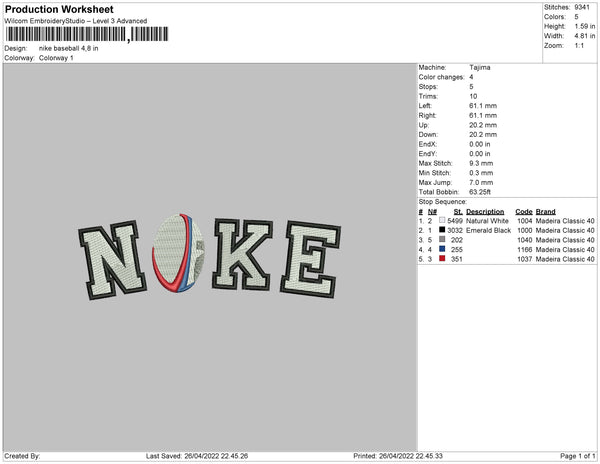600x464 pixels.
Task: Click the Min Stitch value 0.3 mm
Action: tap(481, 173)
